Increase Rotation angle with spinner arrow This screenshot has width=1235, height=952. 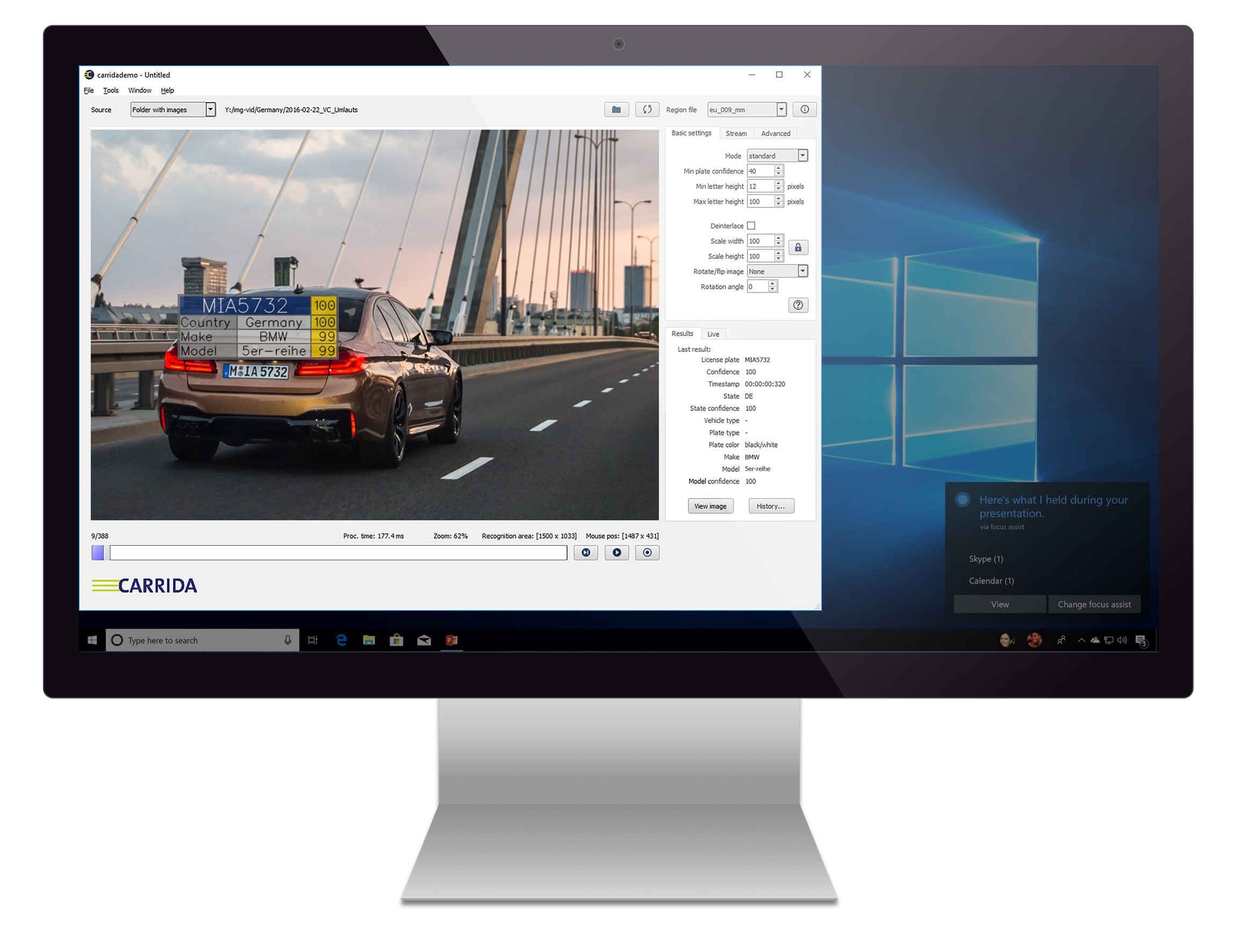tap(773, 284)
